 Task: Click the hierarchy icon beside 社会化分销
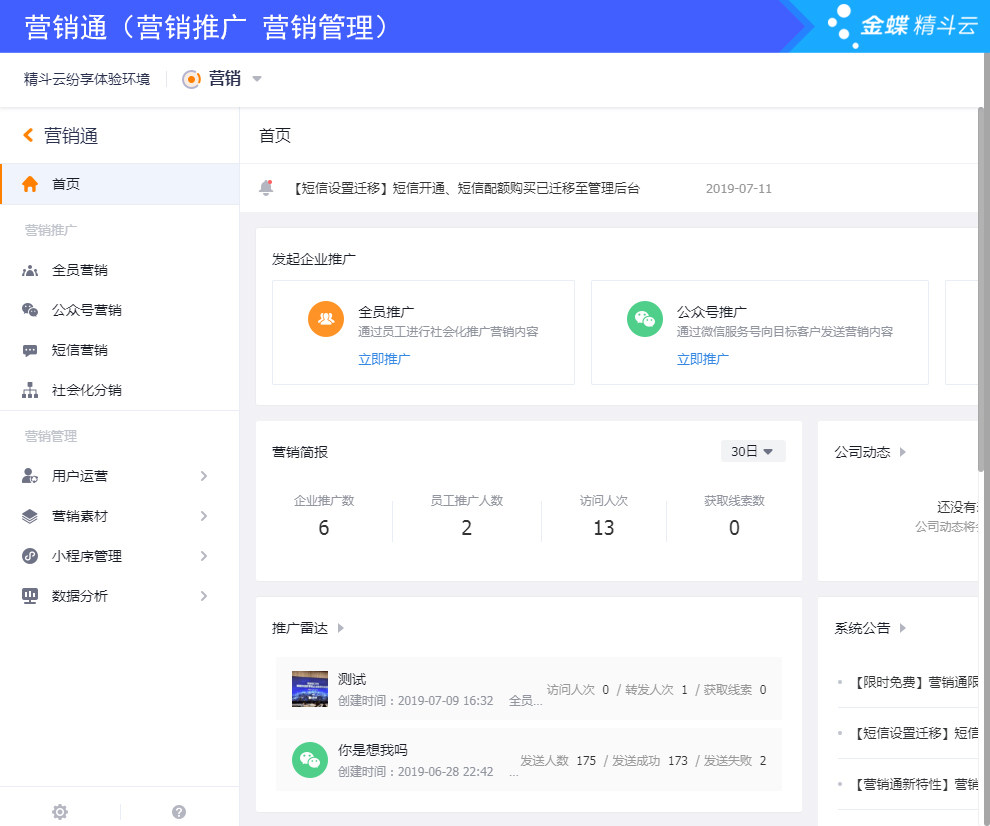[x=30, y=390]
